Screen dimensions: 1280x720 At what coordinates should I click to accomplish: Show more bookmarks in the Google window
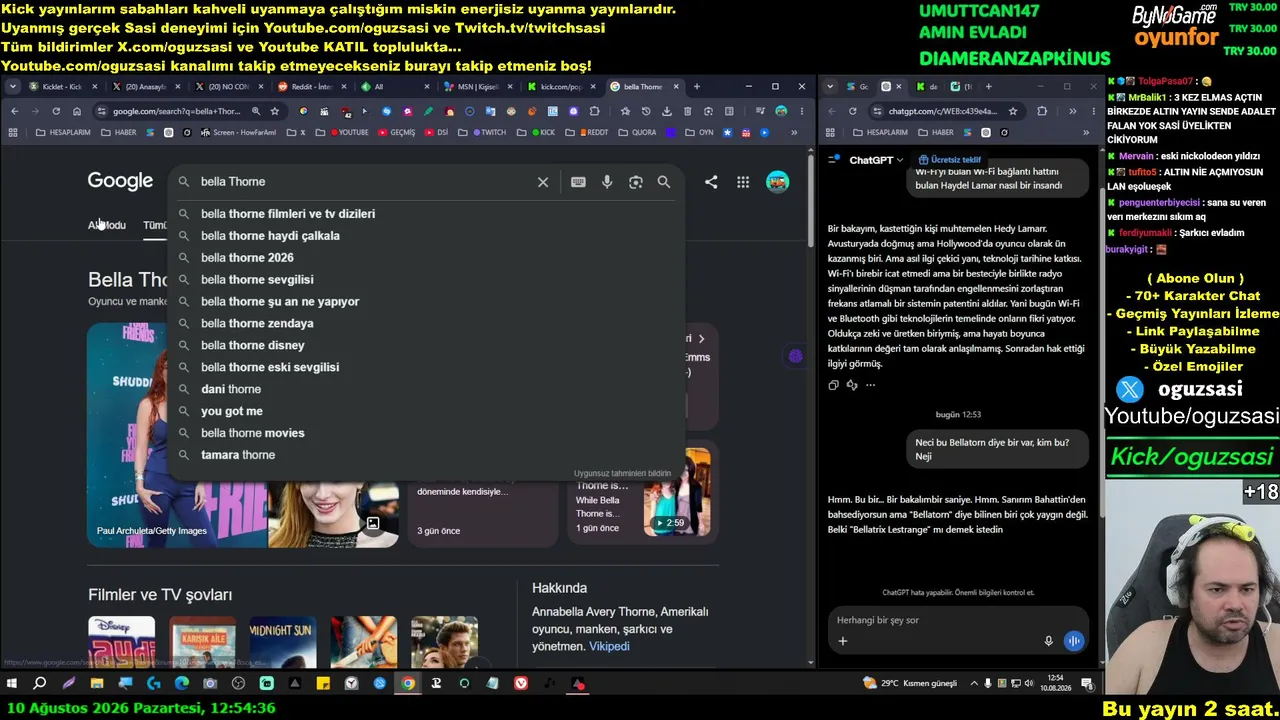[x=794, y=132]
